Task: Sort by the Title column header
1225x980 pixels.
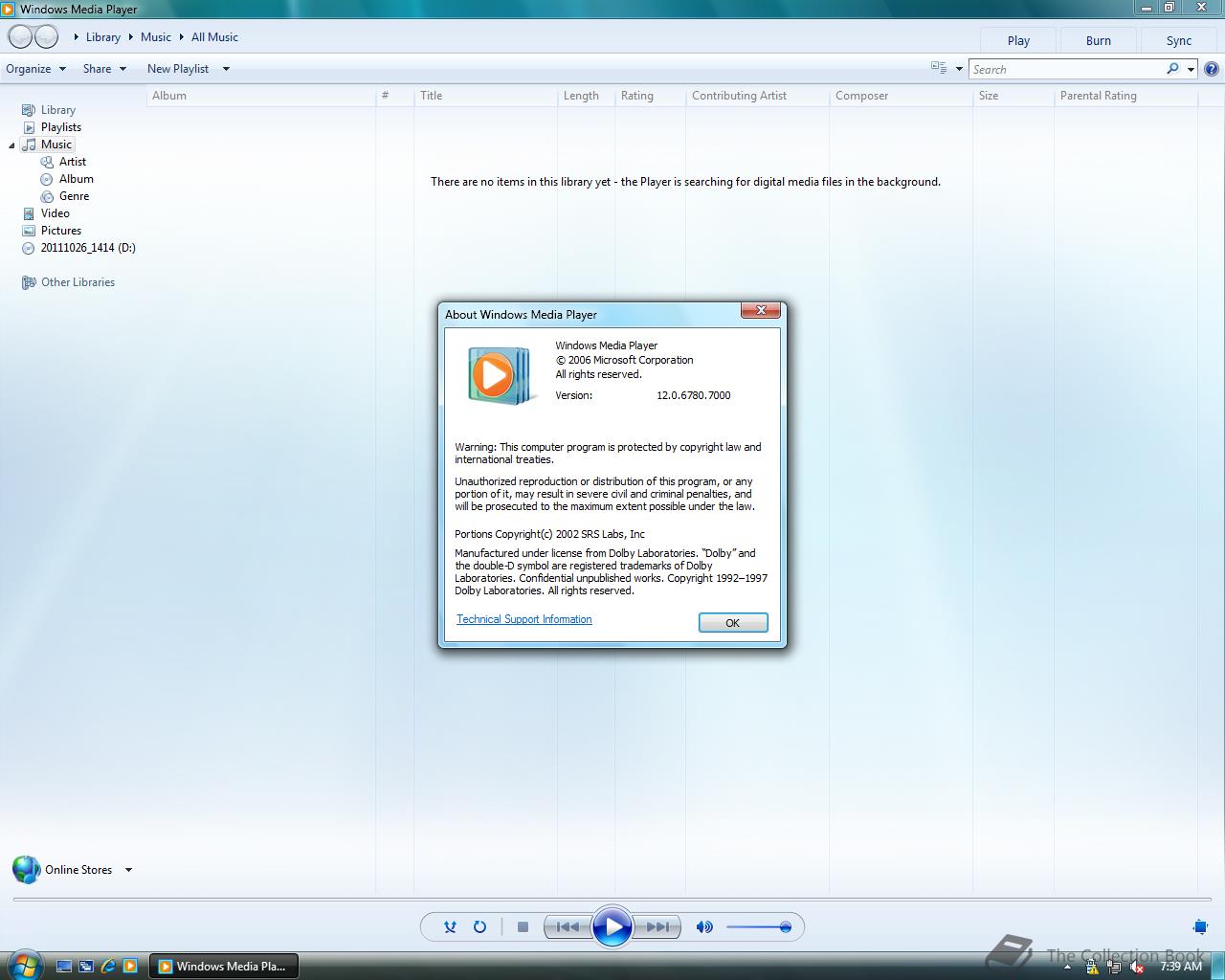Action: point(485,96)
